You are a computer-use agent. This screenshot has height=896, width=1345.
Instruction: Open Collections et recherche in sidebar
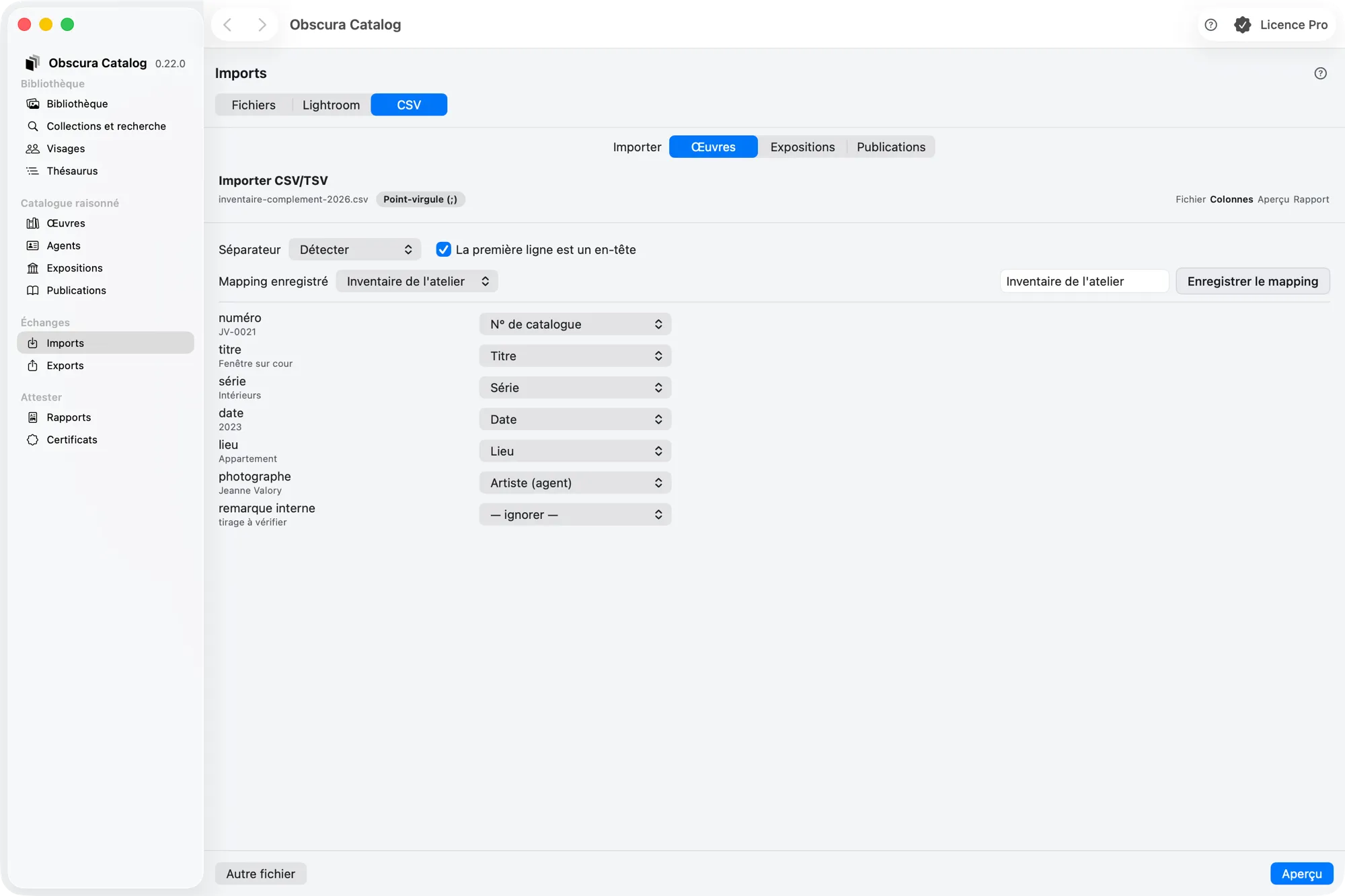(106, 126)
